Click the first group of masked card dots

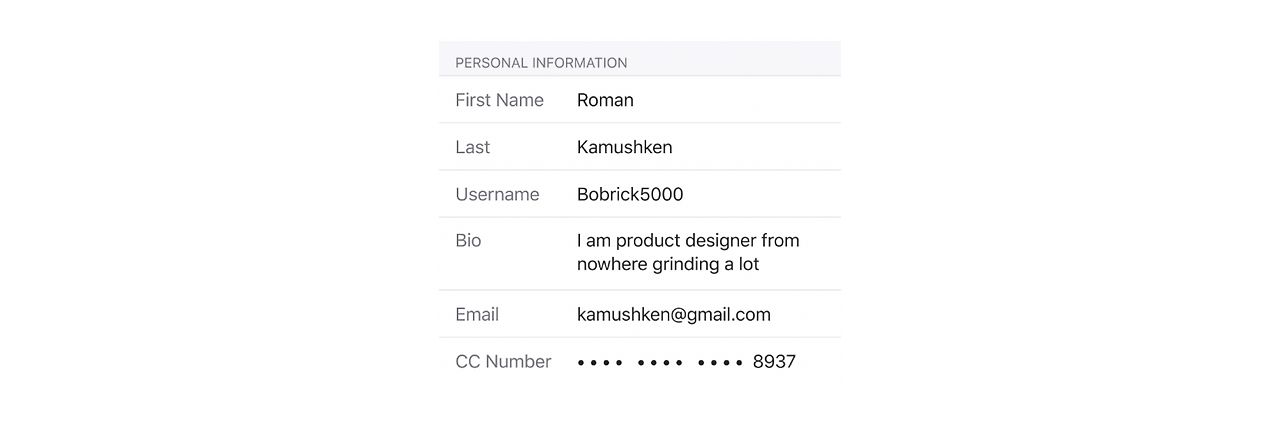(600, 363)
